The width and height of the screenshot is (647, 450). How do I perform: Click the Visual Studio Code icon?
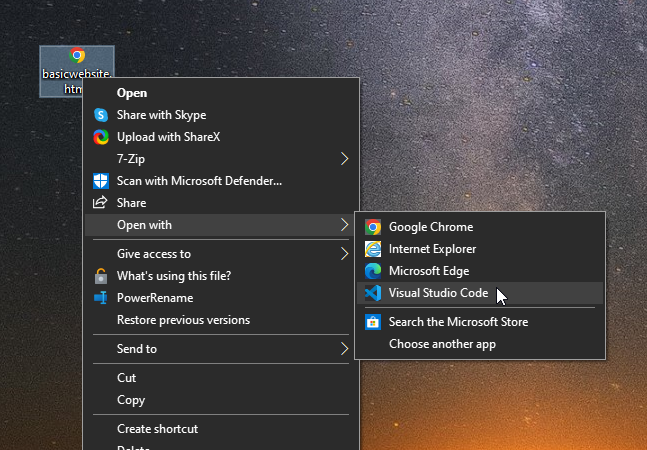tap(373, 293)
